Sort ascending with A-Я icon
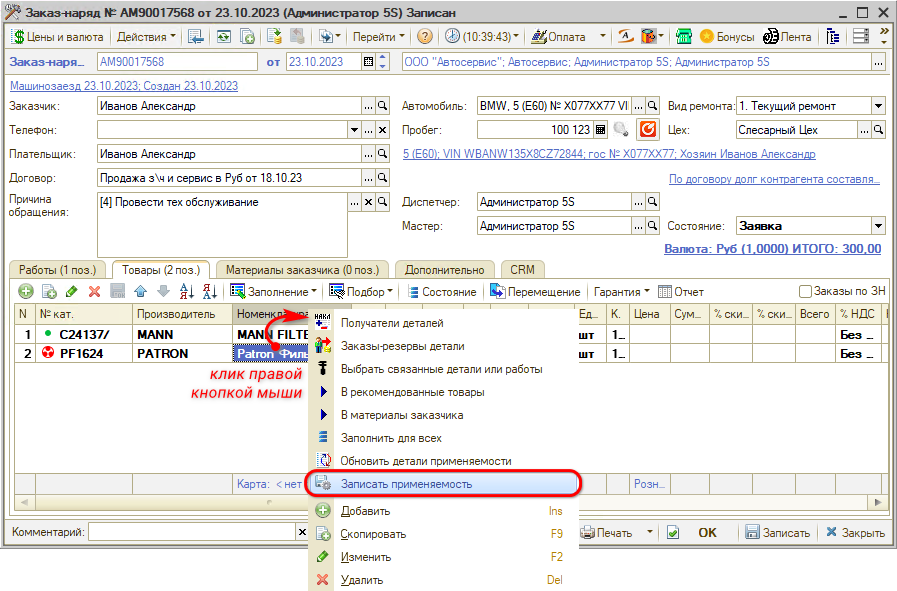The image size is (897, 591). [186, 292]
